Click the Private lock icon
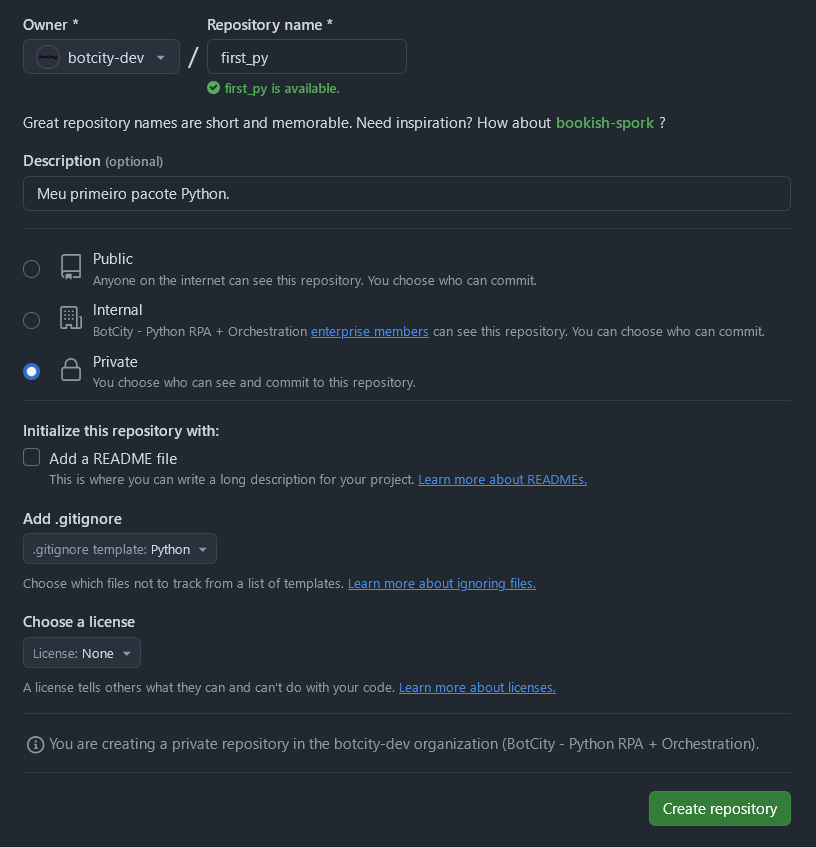Viewport: 816px width, 847px height. [70, 370]
